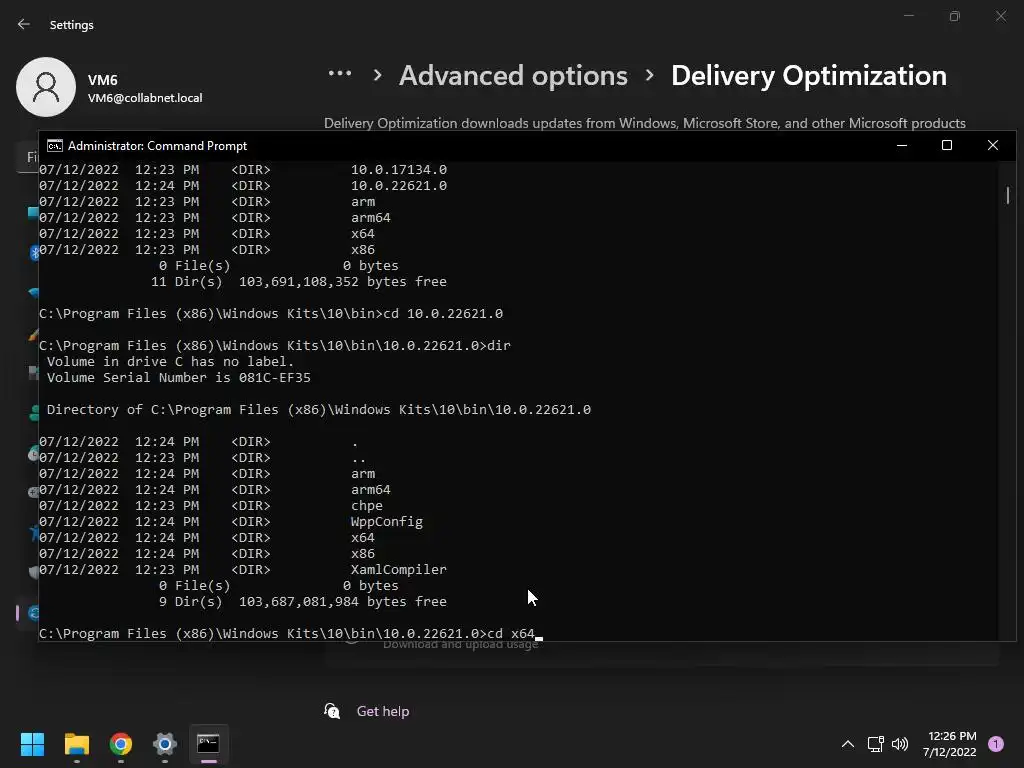
Task: Open the Windows Start menu
Action: (32, 744)
